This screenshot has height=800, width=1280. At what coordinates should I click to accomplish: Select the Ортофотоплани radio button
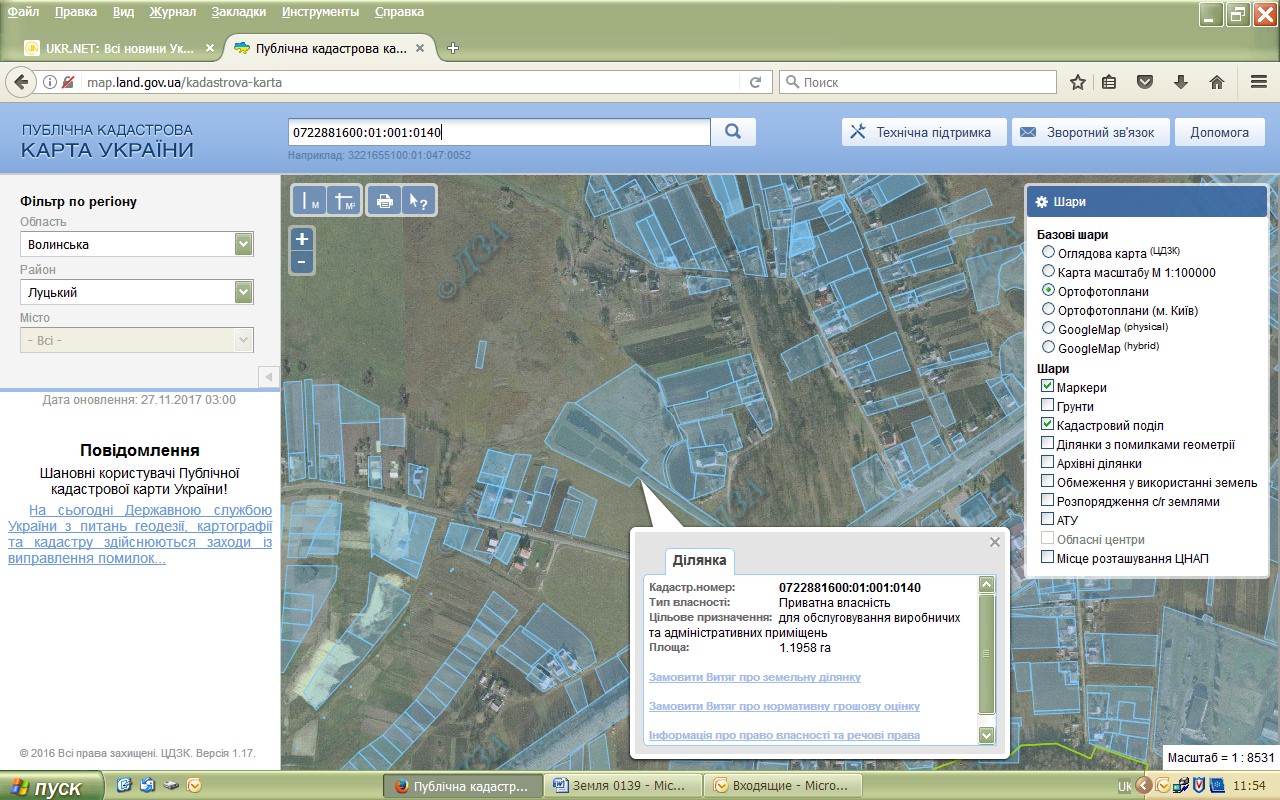1048,290
